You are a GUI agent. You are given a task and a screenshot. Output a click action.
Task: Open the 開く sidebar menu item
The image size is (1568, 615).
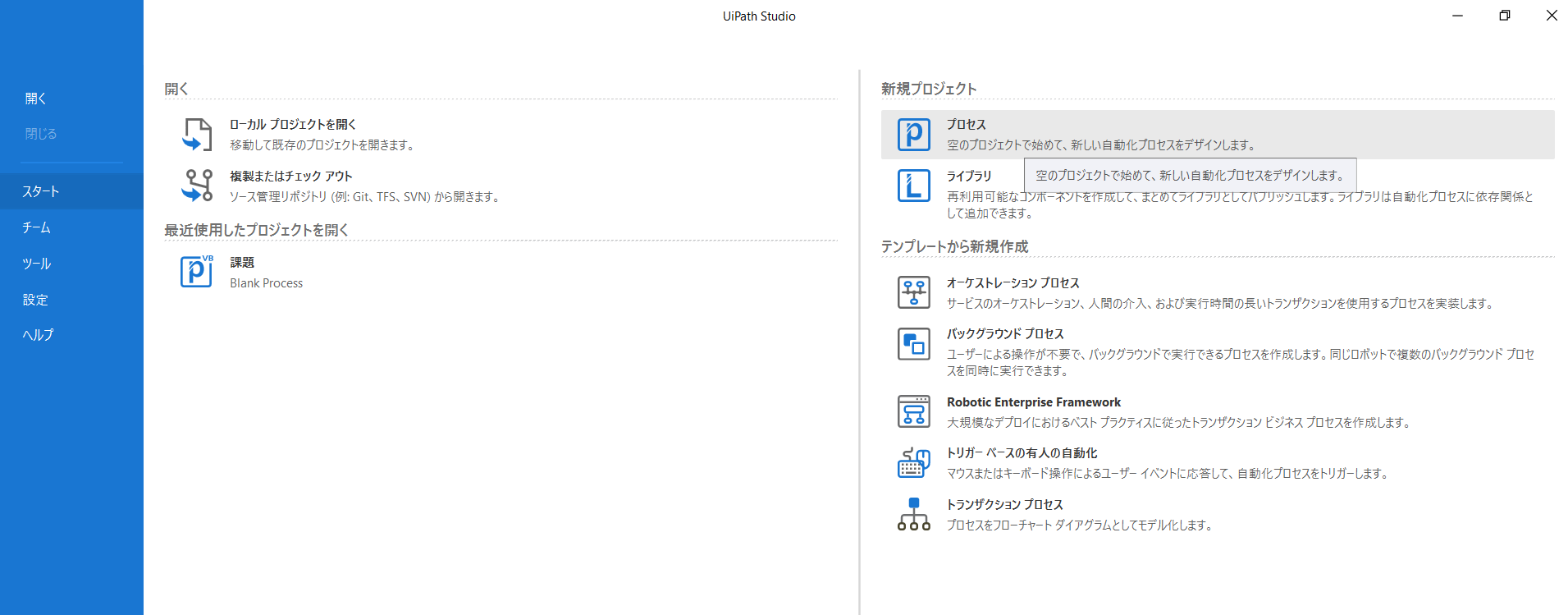coord(36,99)
